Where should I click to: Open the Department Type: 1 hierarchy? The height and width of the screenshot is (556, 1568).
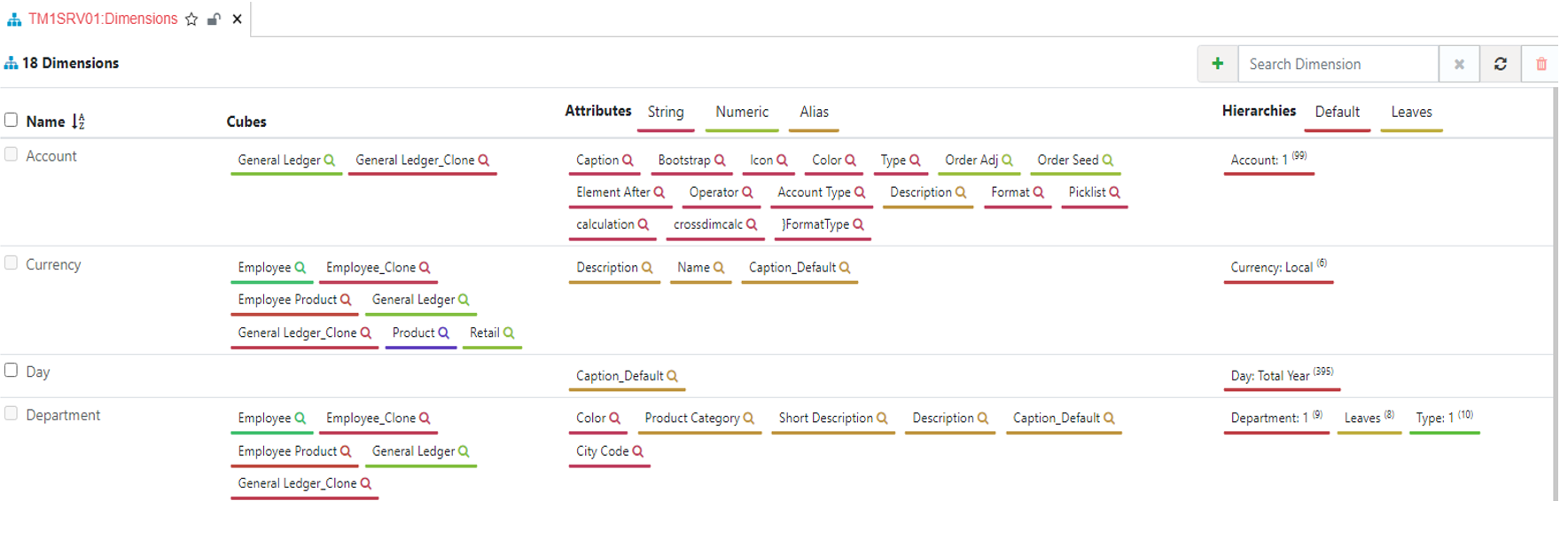point(1445,418)
